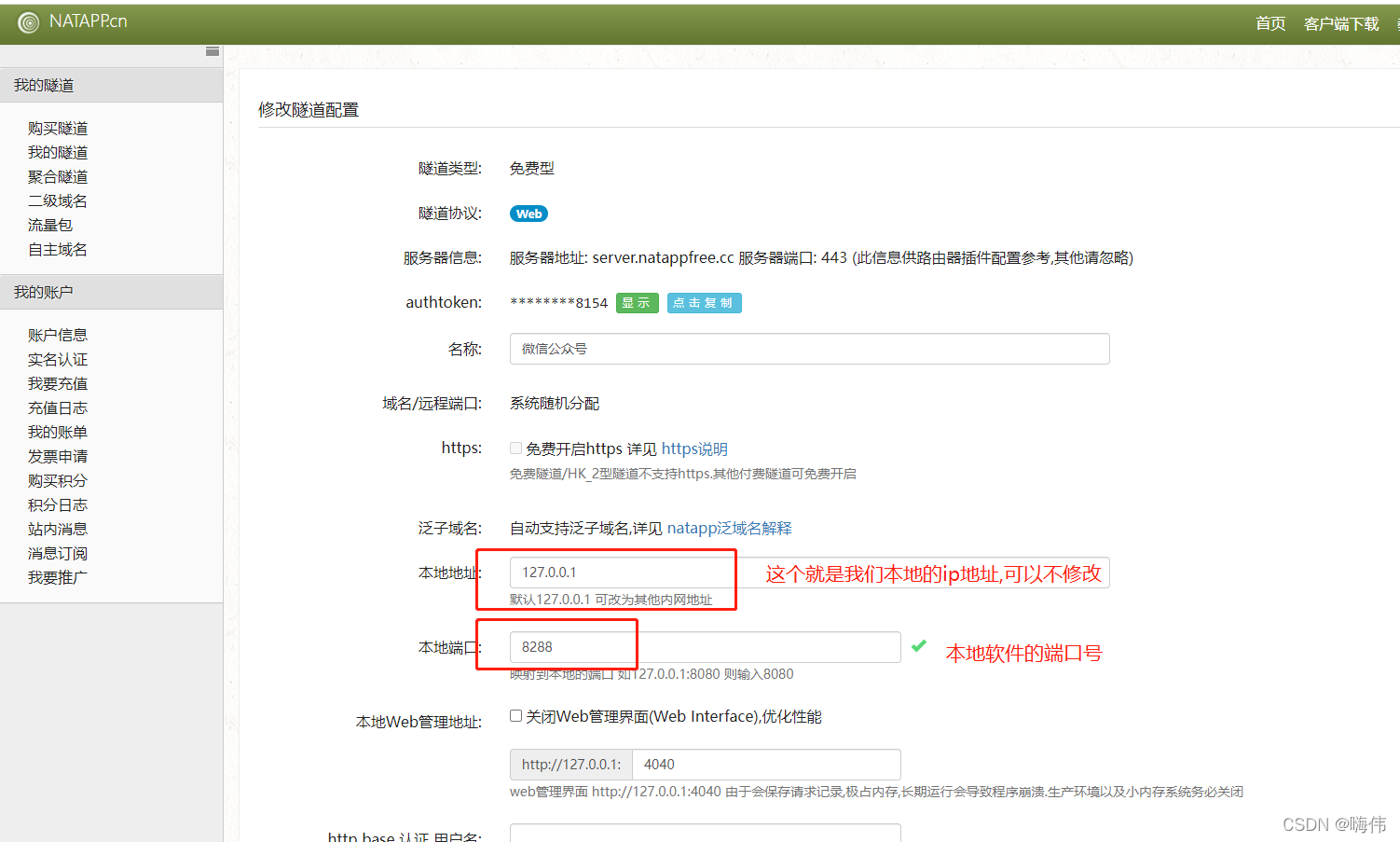The height and width of the screenshot is (842, 1400).
Task: Open 我的账单 in the sidebar
Action: 58,432
